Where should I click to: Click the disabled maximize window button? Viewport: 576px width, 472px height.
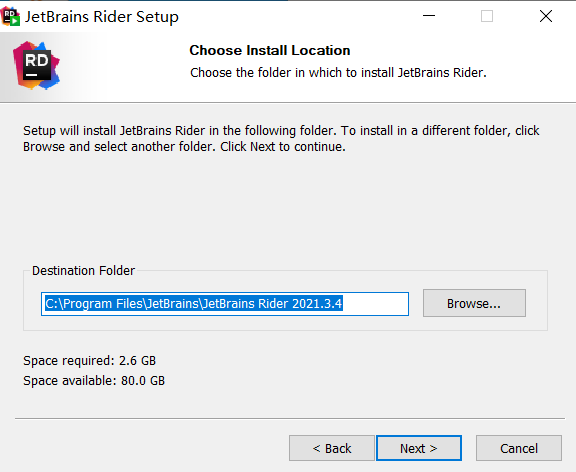pyautogui.click(x=487, y=16)
